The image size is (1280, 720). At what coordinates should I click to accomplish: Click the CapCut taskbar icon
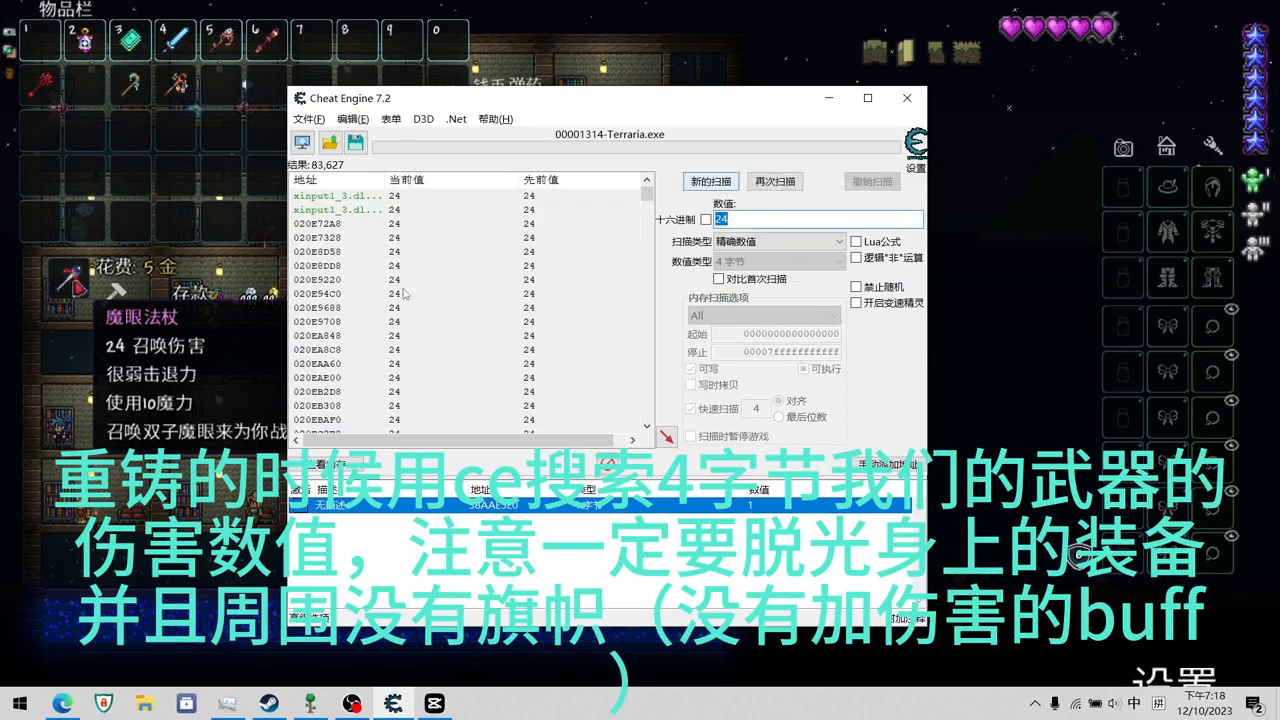click(x=435, y=704)
